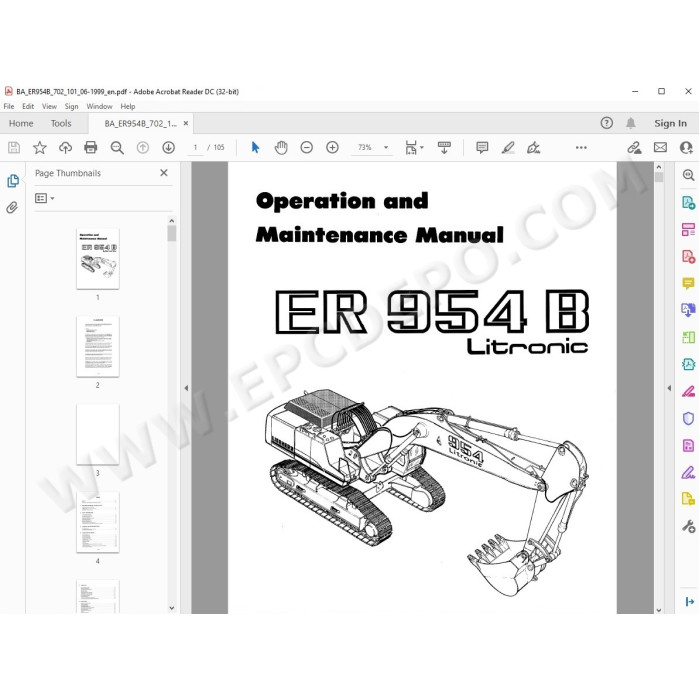This screenshot has width=700, height=700.
Task: Send file by email envelope icon
Action: [x=660, y=147]
